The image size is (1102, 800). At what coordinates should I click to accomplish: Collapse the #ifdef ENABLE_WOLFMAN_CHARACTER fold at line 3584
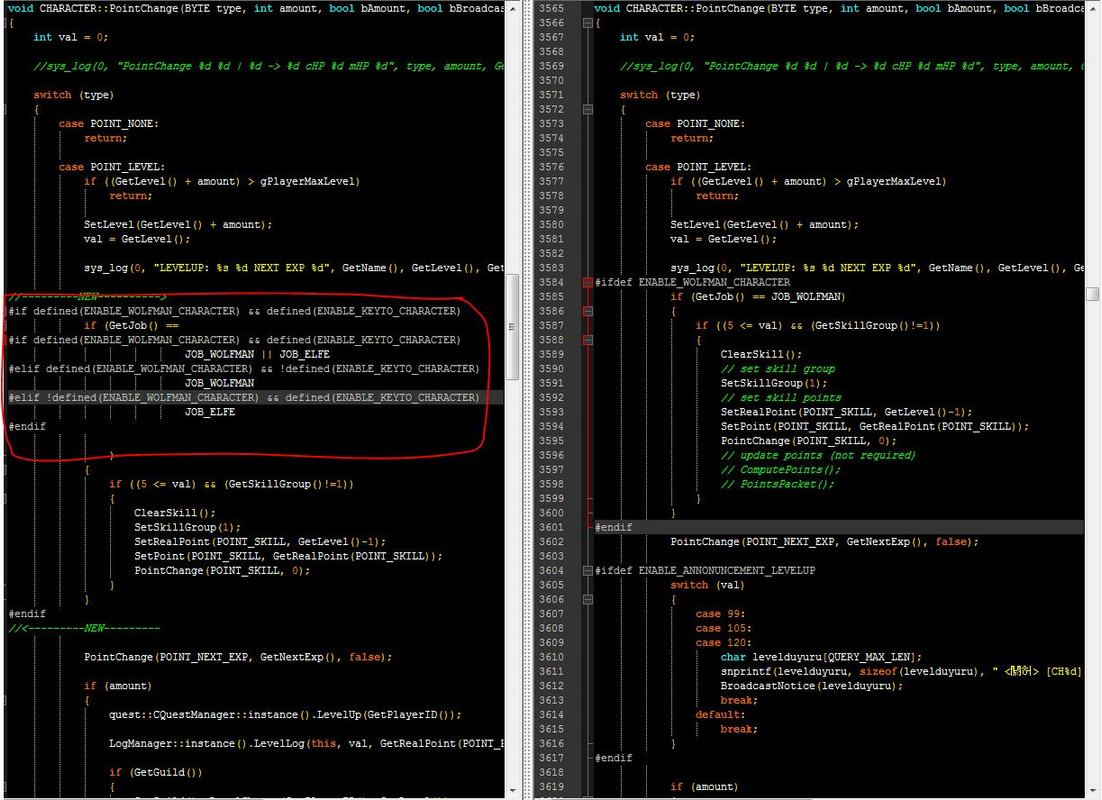pyautogui.click(x=588, y=283)
